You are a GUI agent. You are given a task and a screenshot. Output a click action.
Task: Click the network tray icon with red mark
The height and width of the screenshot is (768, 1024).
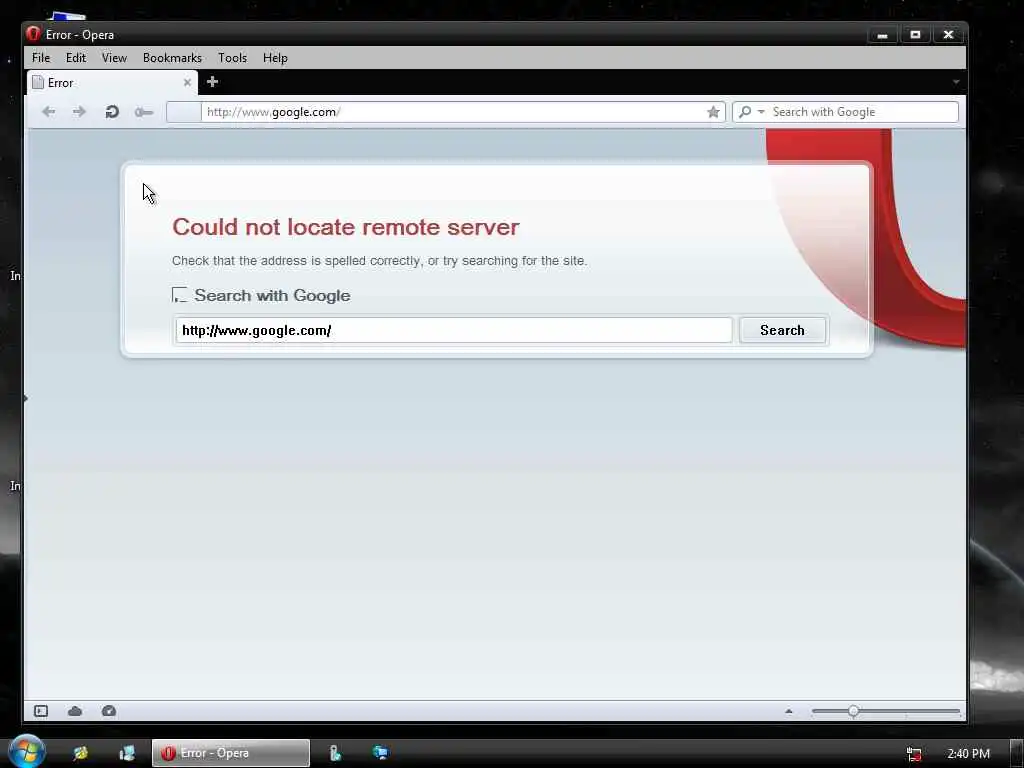point(914,754)
